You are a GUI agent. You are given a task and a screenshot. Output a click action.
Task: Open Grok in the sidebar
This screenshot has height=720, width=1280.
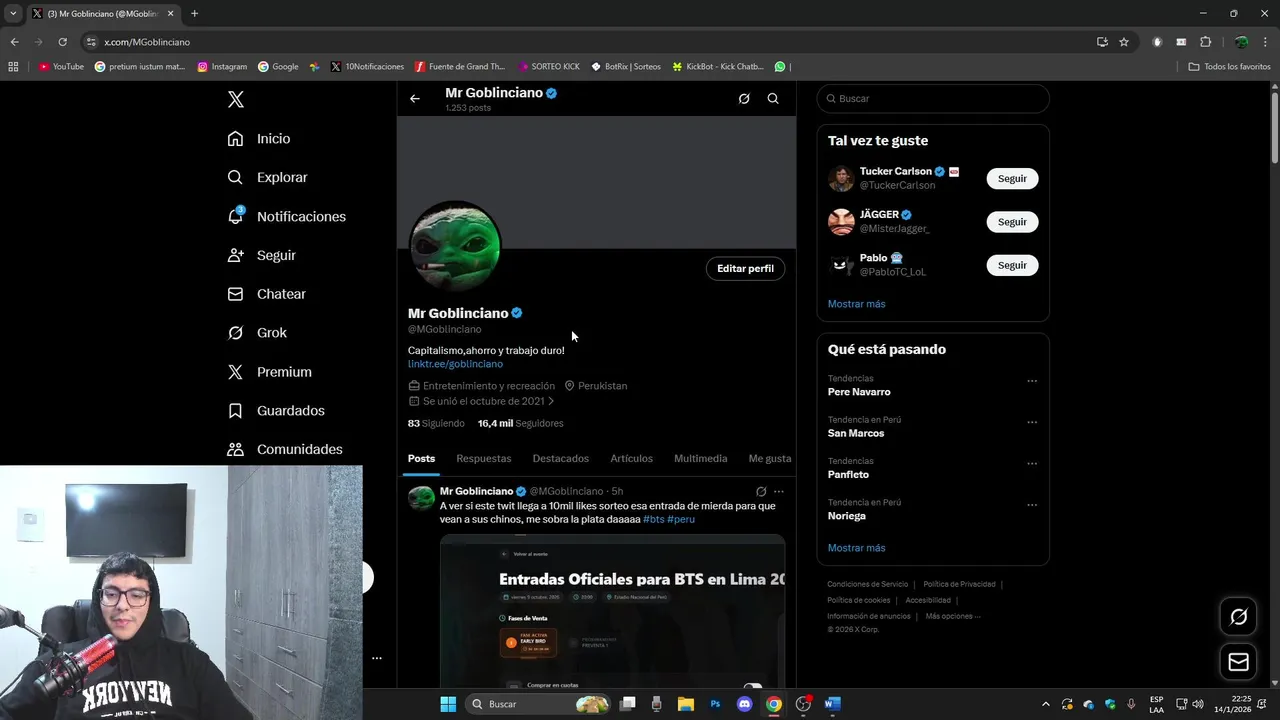(257, 333)
